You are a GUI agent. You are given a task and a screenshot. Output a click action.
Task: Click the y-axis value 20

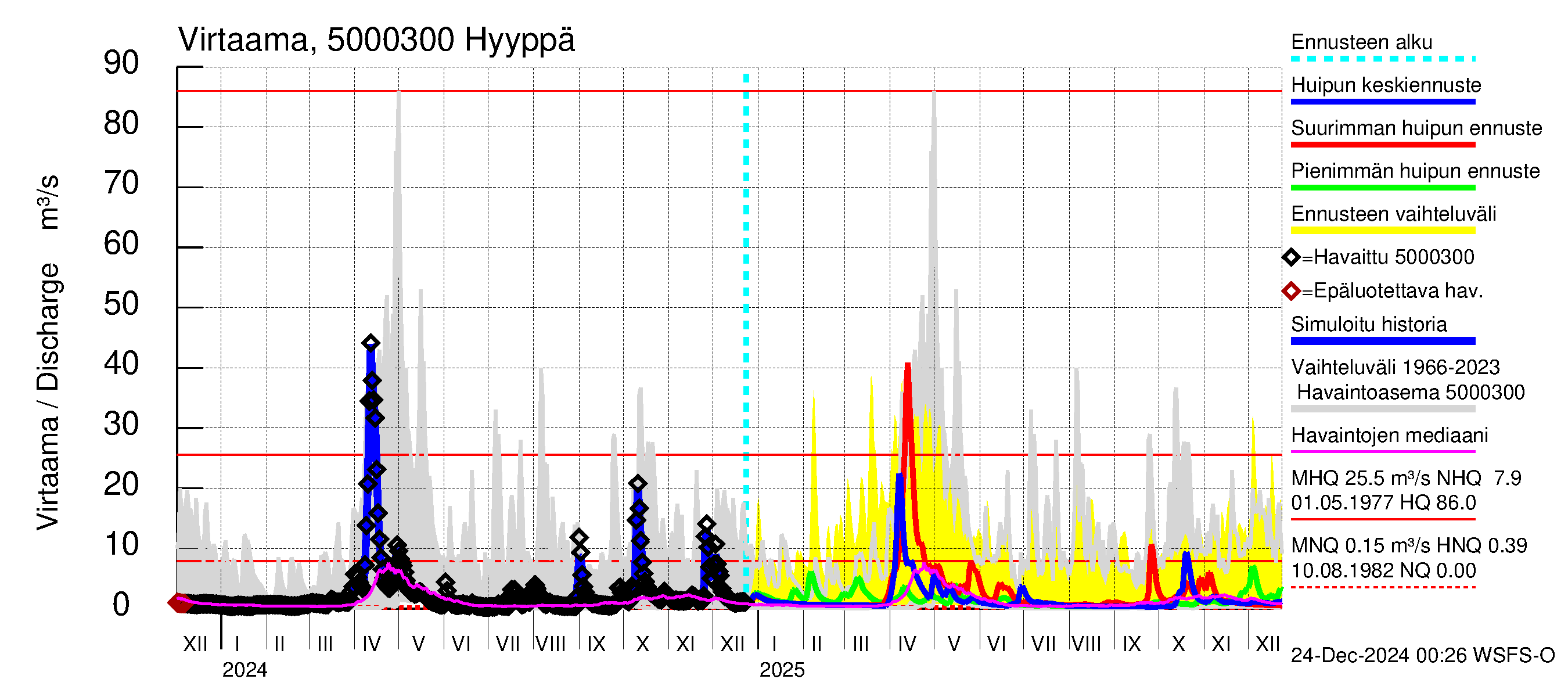(121, 484)
